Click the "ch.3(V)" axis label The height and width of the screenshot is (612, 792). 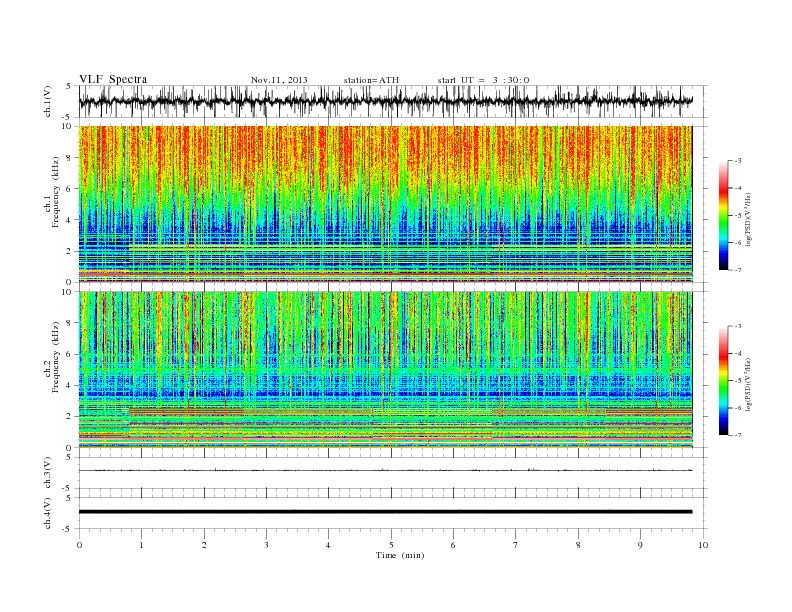pyautogui.click(x=48, y=473)
